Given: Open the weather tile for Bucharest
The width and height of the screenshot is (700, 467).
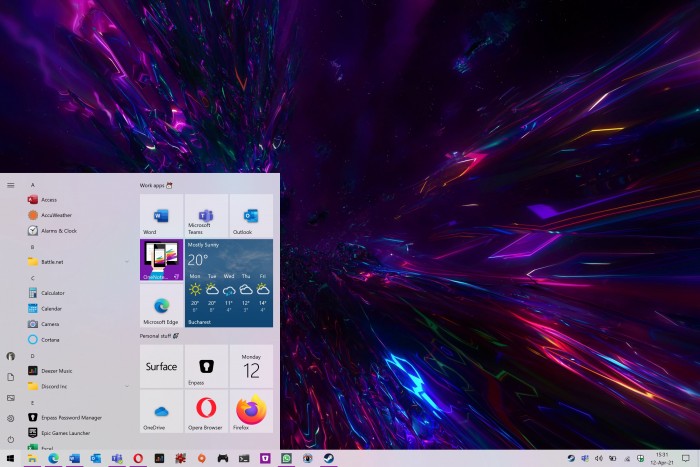Looking at the screenshot, I should tap(229, 283).
